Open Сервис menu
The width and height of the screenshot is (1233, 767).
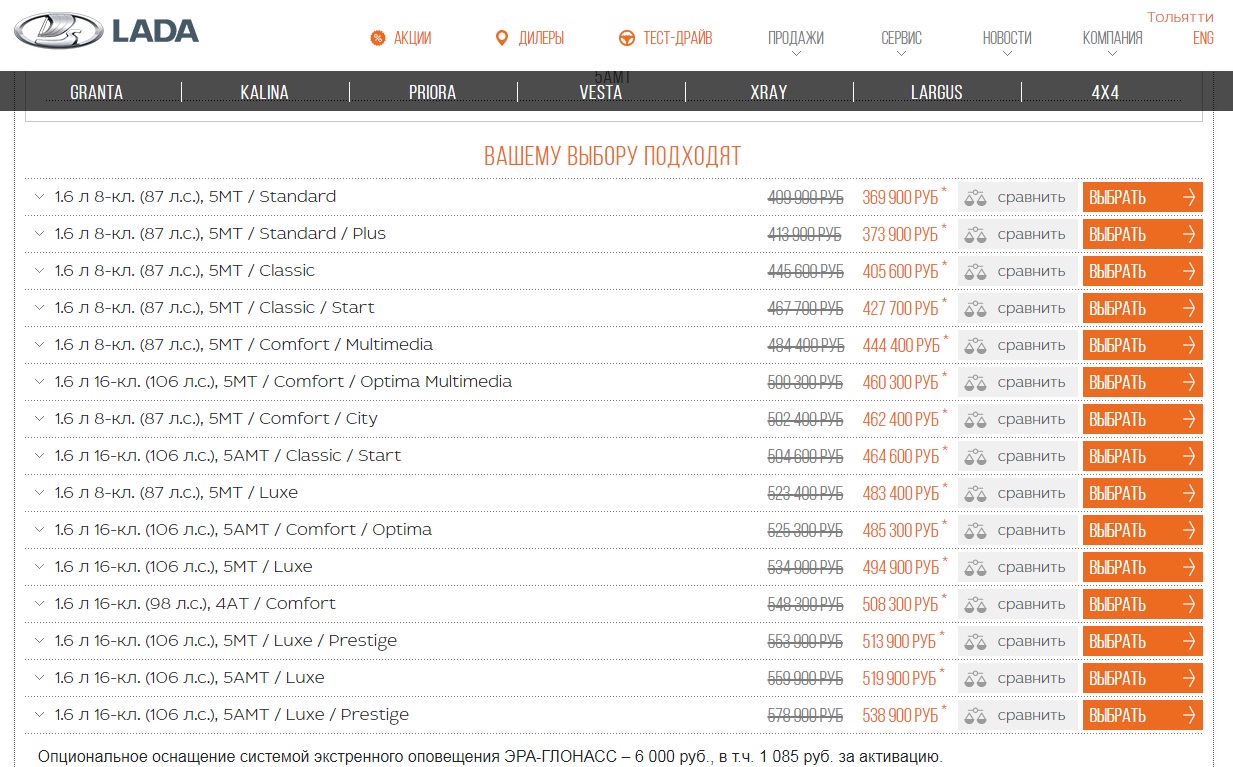coord(902,38)
